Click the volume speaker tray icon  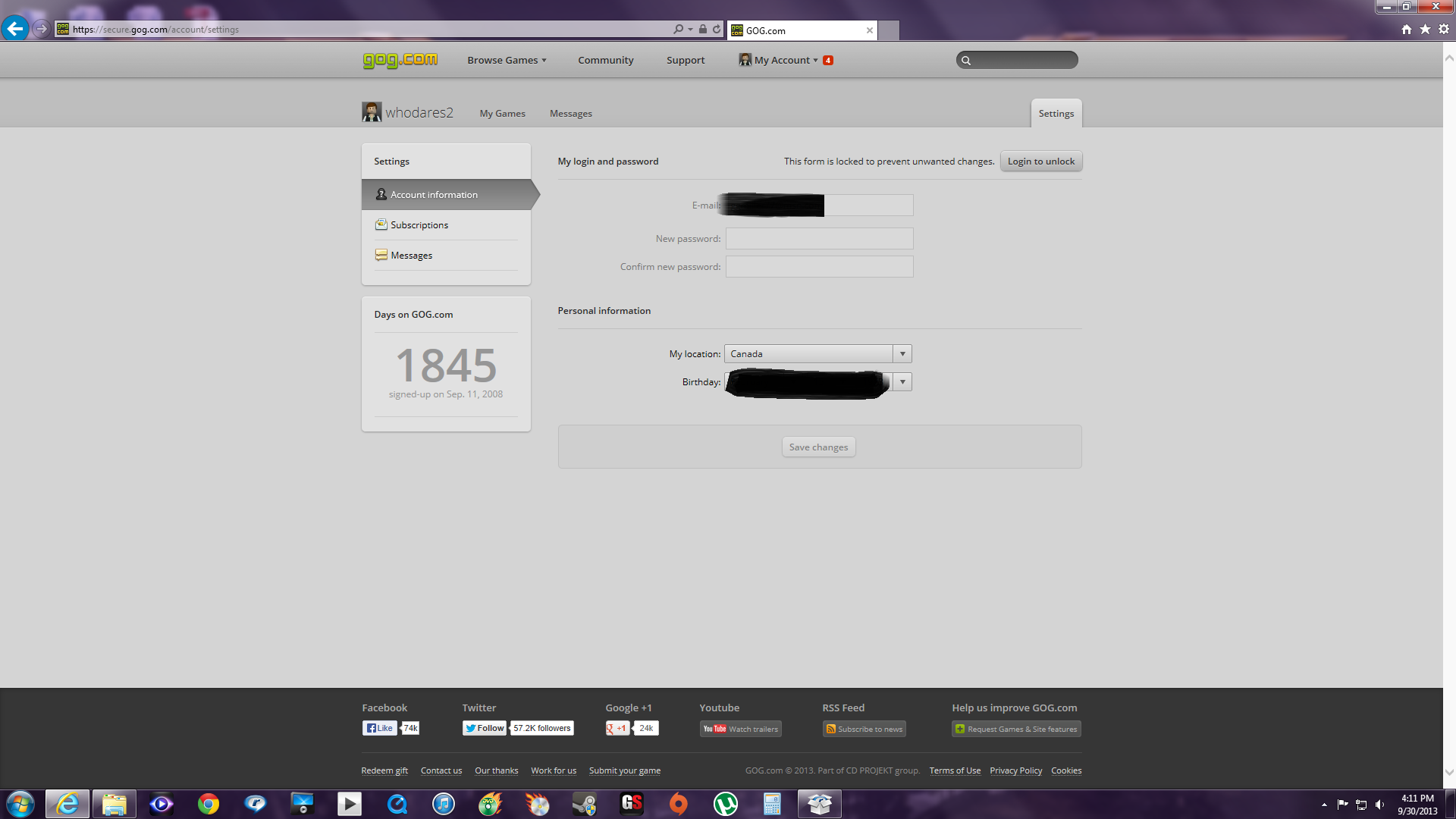(x=1379, y=805)
